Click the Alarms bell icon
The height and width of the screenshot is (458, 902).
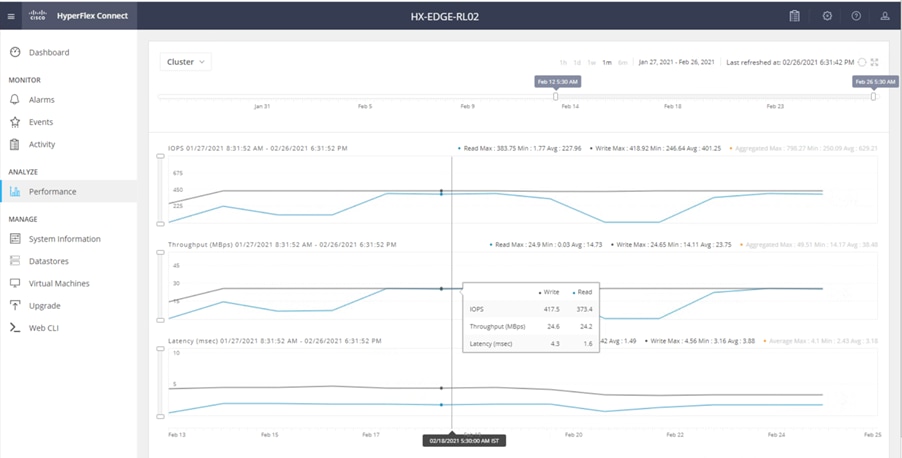pyautogui.click(x=16, y=100)
